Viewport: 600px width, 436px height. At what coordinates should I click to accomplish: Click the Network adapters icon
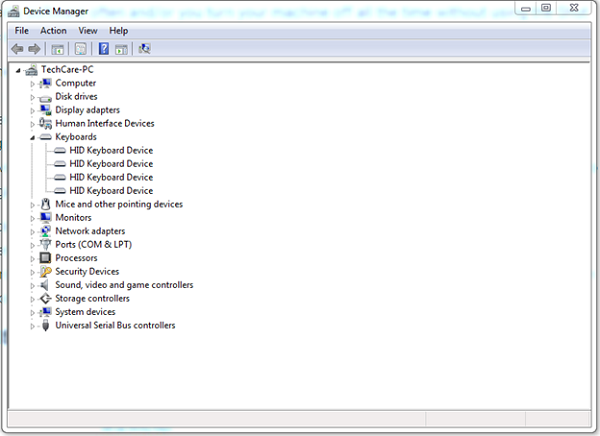tap(45, 231)
